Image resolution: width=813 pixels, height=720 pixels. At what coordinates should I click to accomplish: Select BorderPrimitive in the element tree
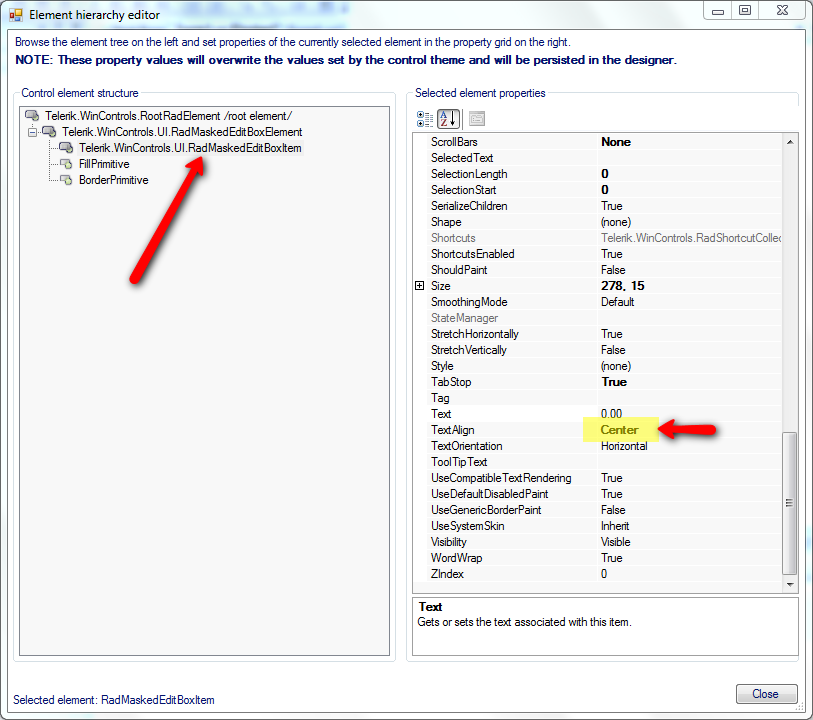[114, 180]
